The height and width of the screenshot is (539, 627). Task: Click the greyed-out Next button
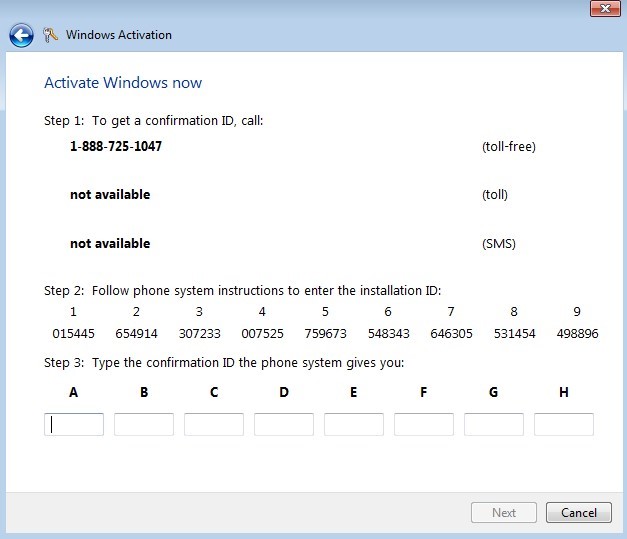[504, 513]
